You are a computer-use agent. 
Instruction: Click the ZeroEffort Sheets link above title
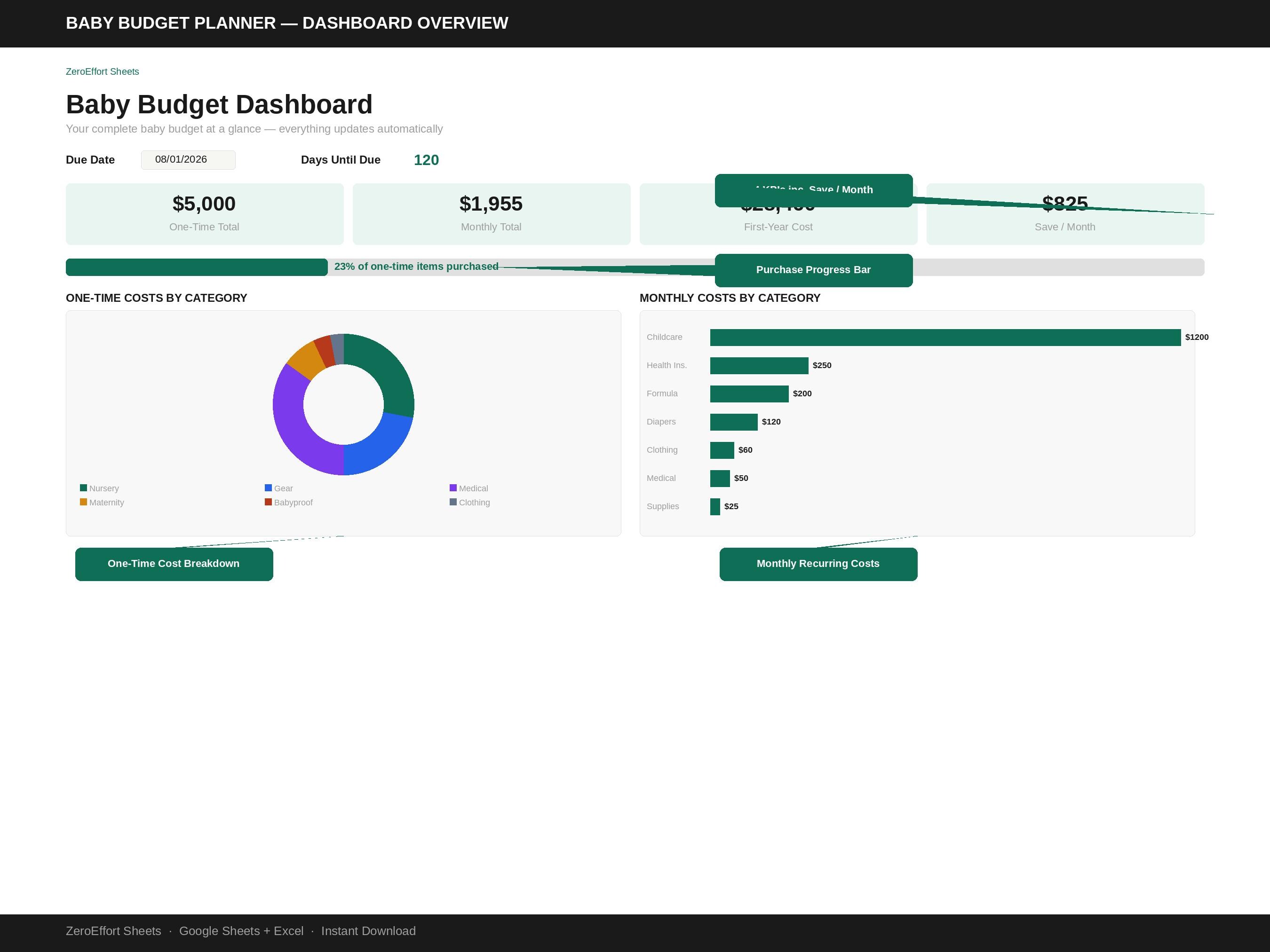(x=102, y=72)
